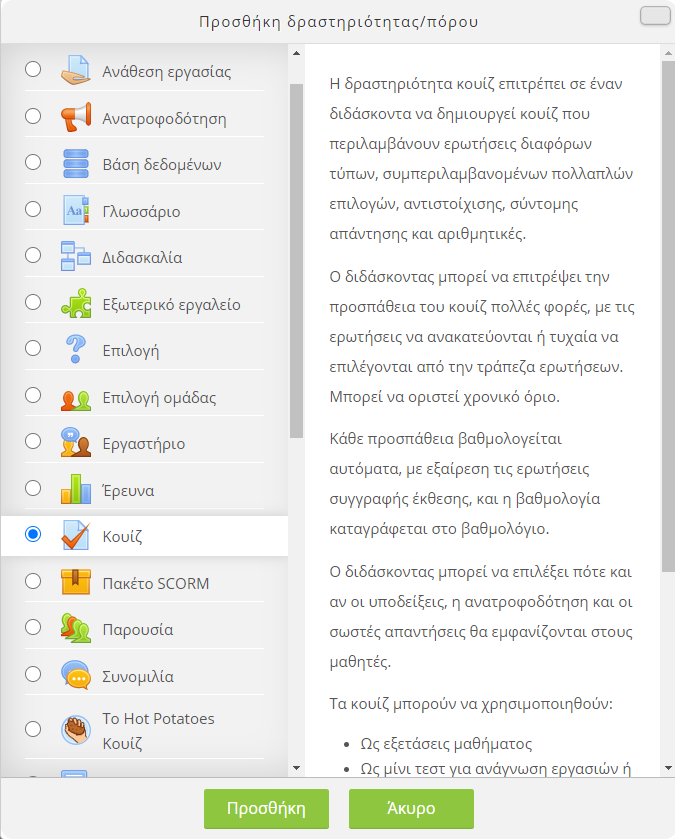Click the Επιλογή ομάδας label
The width and height of the screenshot is (675, 839).
point(159,398)
